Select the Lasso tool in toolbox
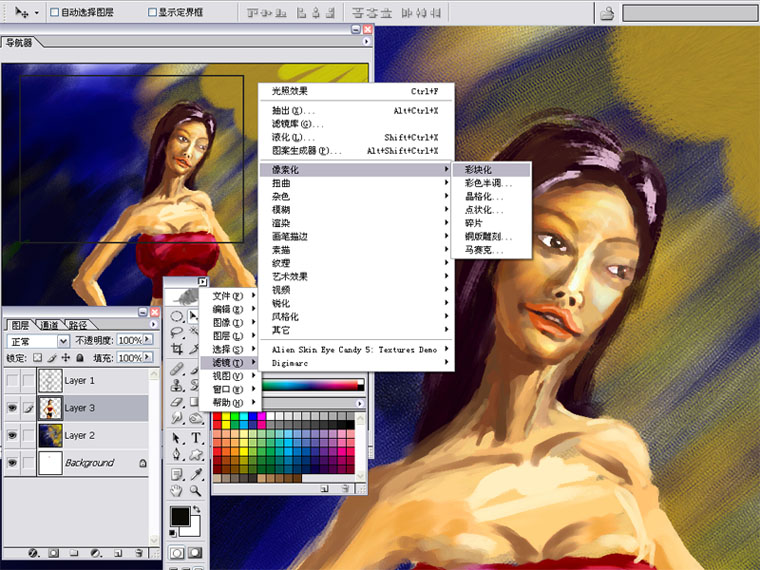This screenshot has width=760, height=570. point(176,332)
